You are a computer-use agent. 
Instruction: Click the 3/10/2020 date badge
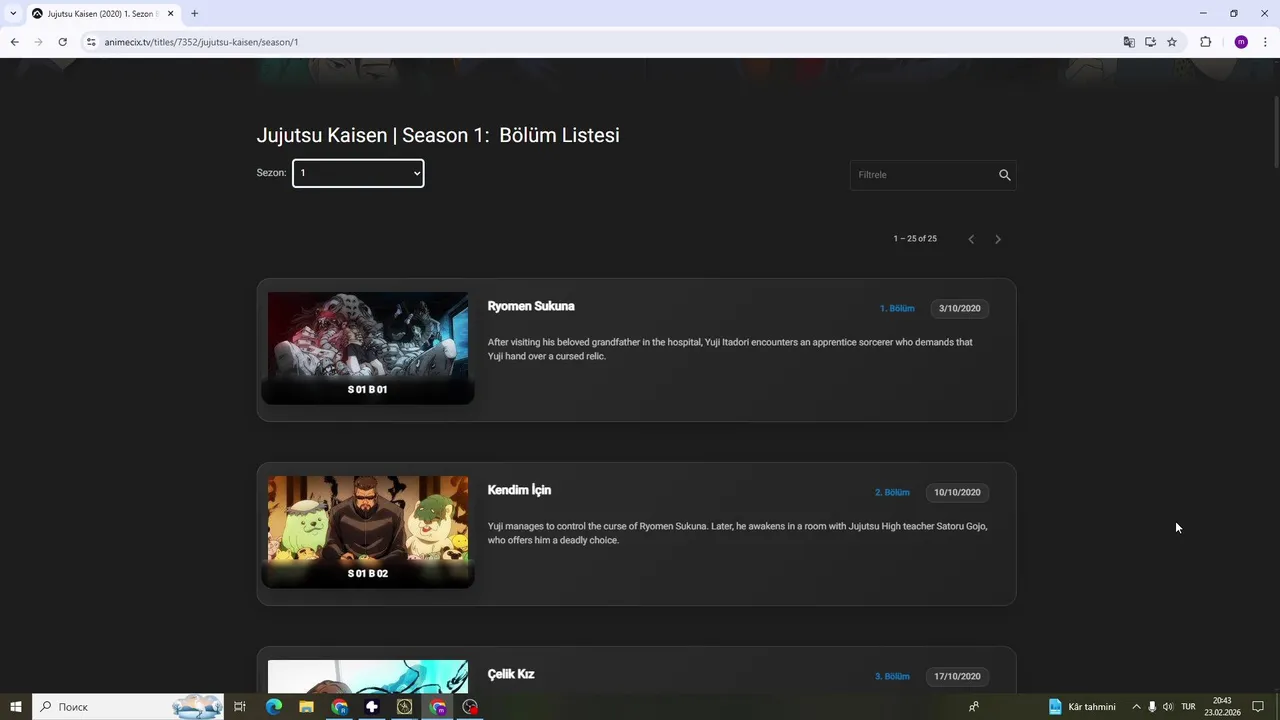(960, 308)
